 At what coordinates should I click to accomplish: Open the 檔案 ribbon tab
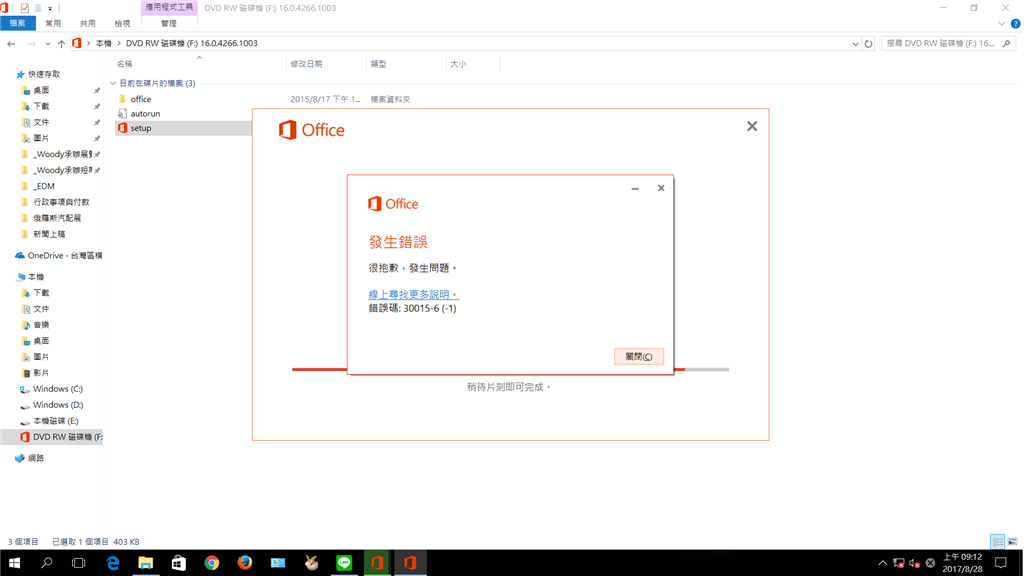coord(18,24)
